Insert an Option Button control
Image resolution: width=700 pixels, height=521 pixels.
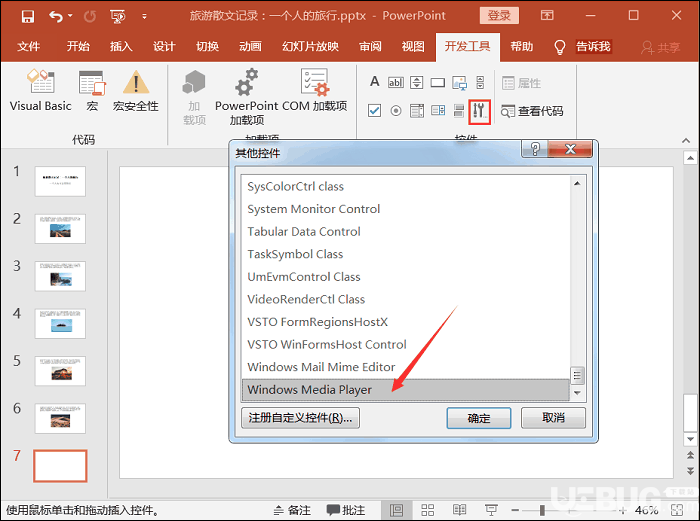coord(396,110)
